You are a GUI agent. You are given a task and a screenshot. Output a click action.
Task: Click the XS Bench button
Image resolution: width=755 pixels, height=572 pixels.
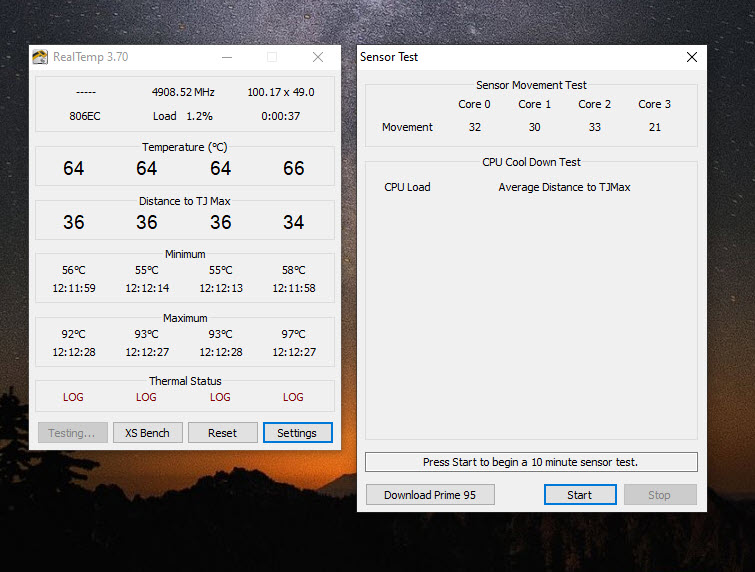click(x=147, y=432)
